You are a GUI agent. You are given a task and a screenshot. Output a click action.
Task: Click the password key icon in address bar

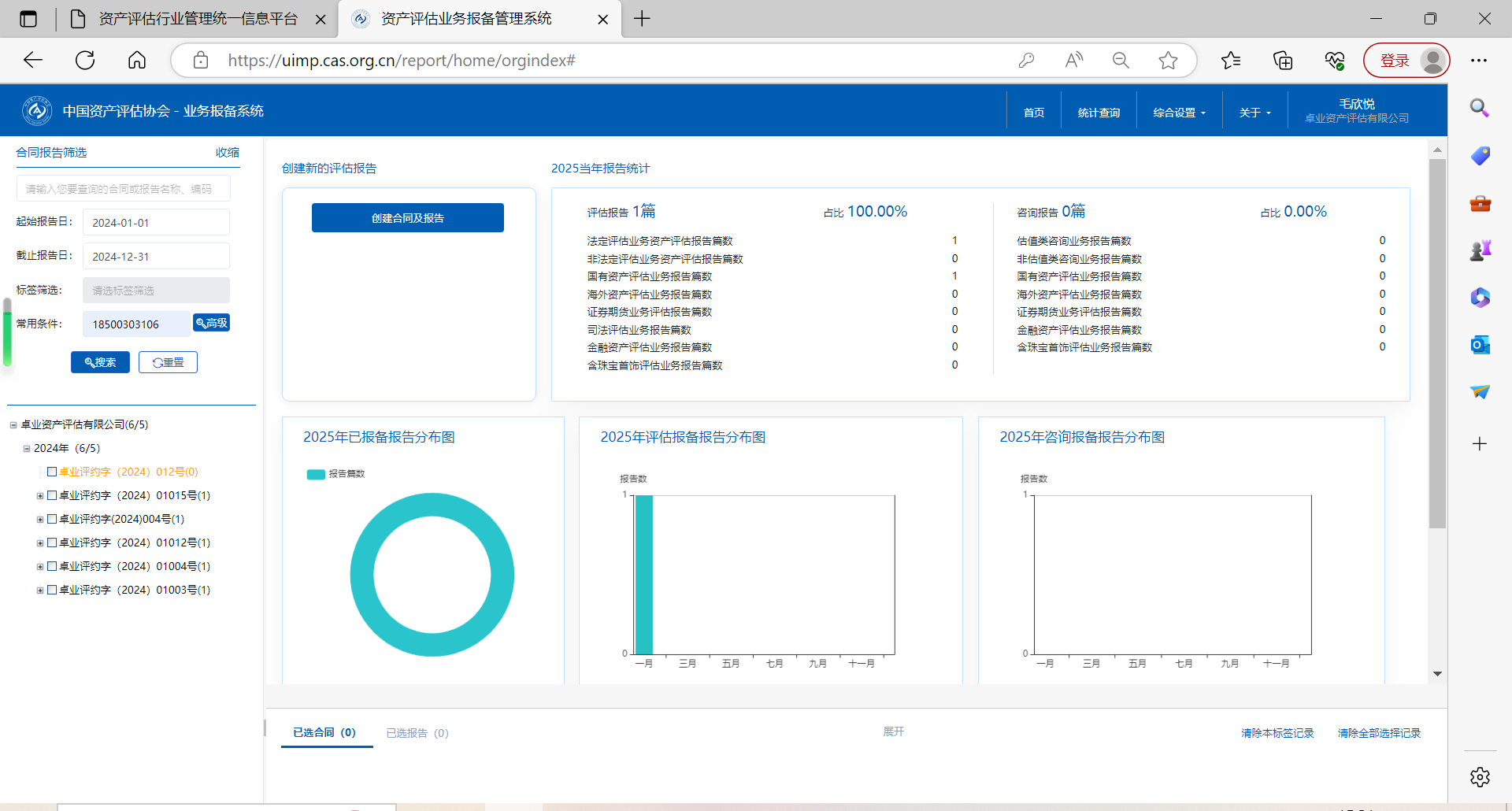[x=1026, y=61]
